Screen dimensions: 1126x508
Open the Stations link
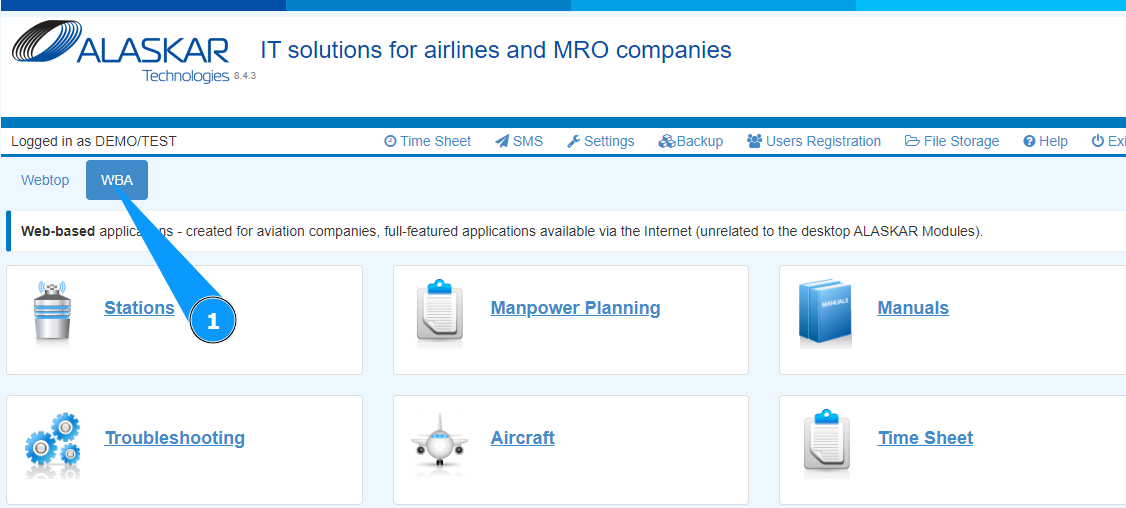pyautogui.click(x=139, y=308)
